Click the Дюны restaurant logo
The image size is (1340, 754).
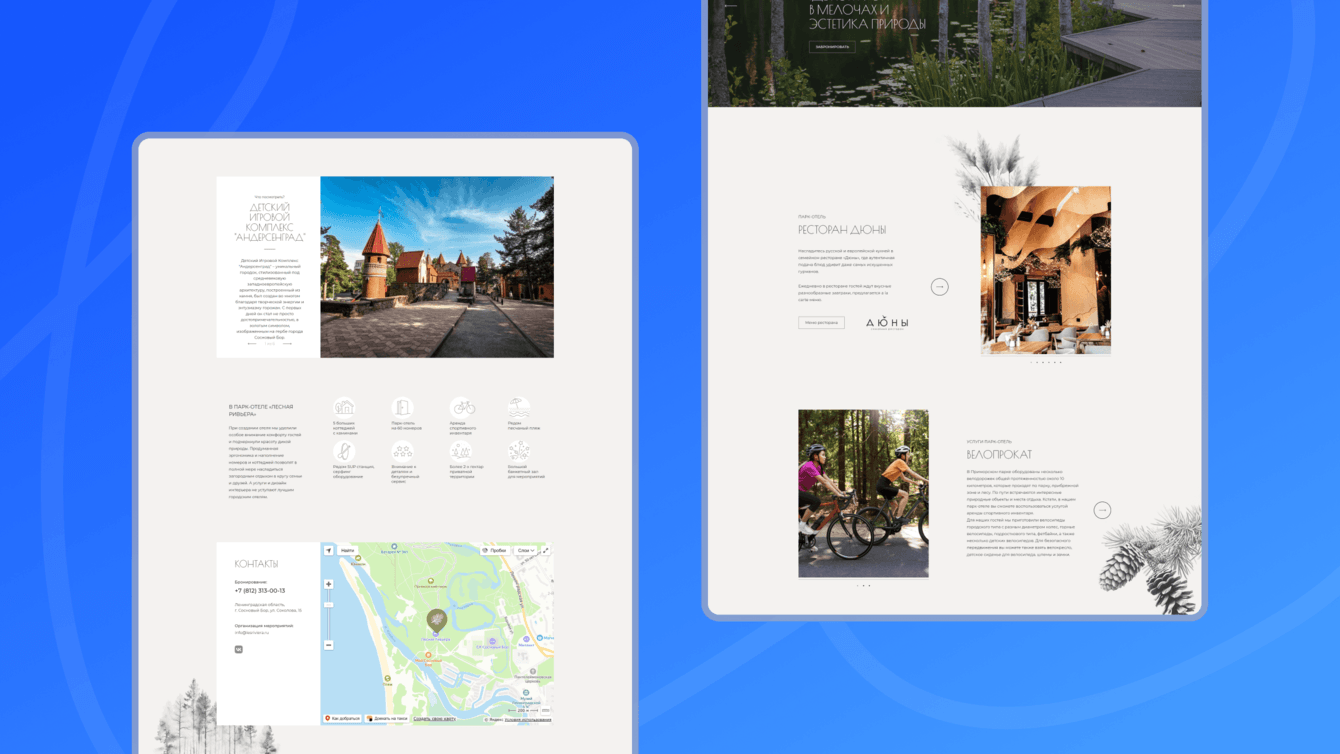(887, 323)
